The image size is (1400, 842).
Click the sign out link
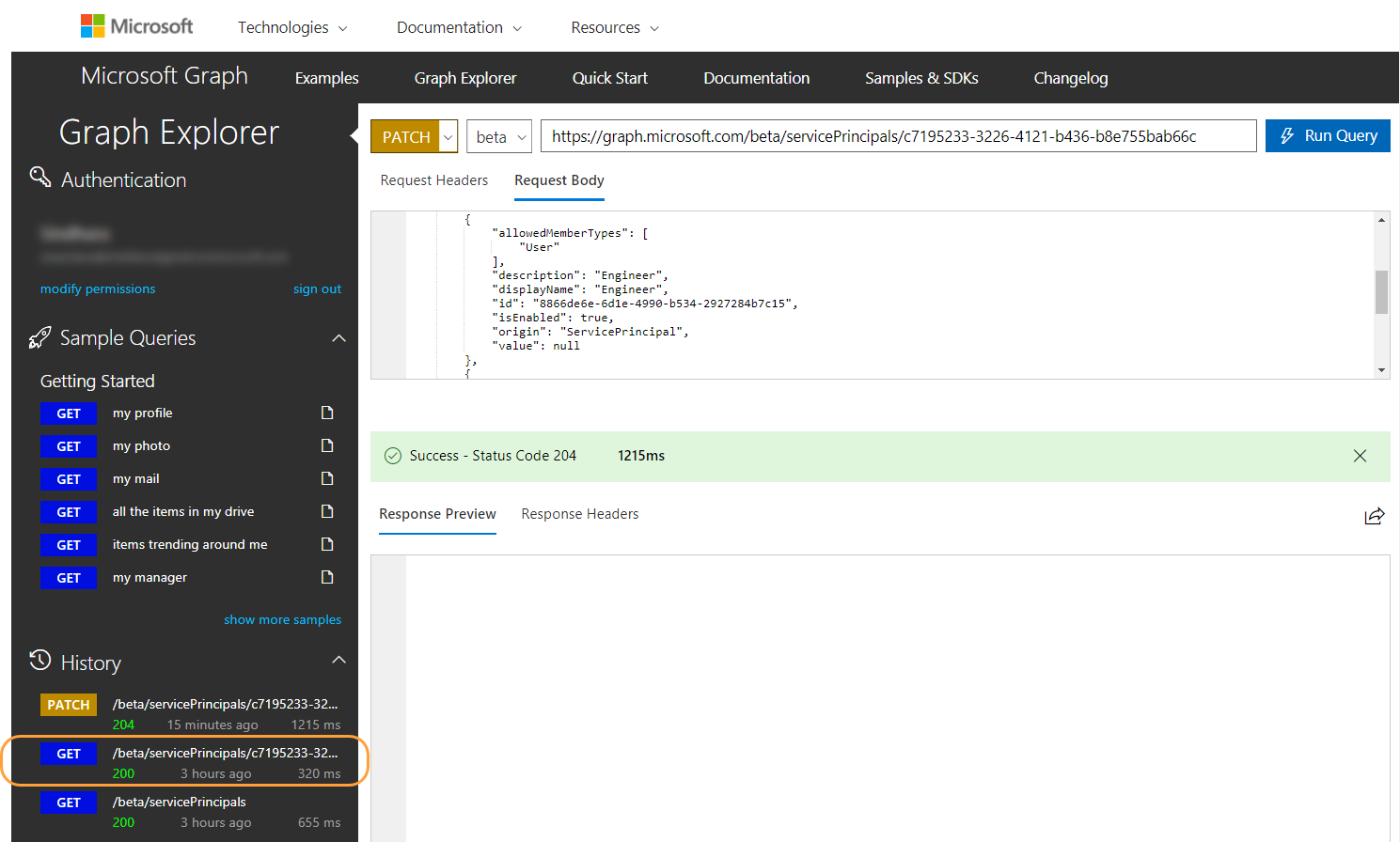point(317,288)
